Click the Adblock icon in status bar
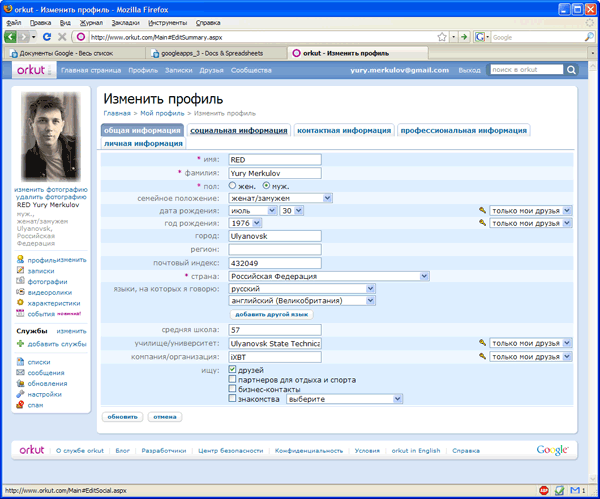This screenshot has width=600, height=499. pos(544,490)
